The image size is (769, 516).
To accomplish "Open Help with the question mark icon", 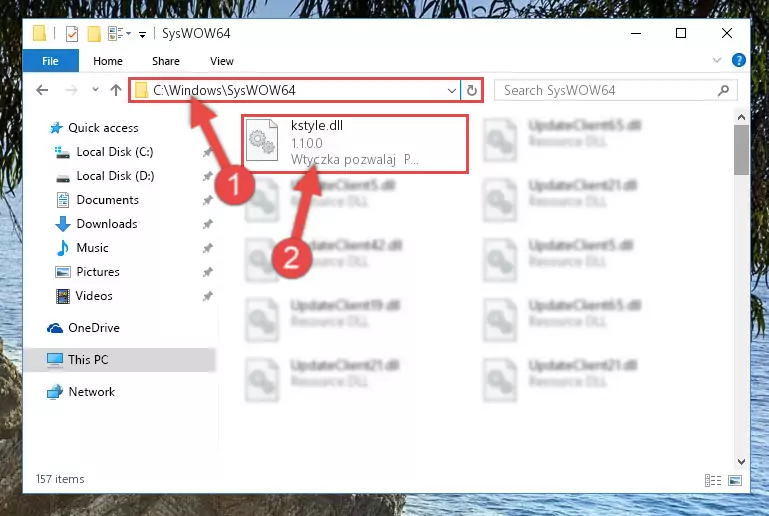I will [x=738, y=60].
